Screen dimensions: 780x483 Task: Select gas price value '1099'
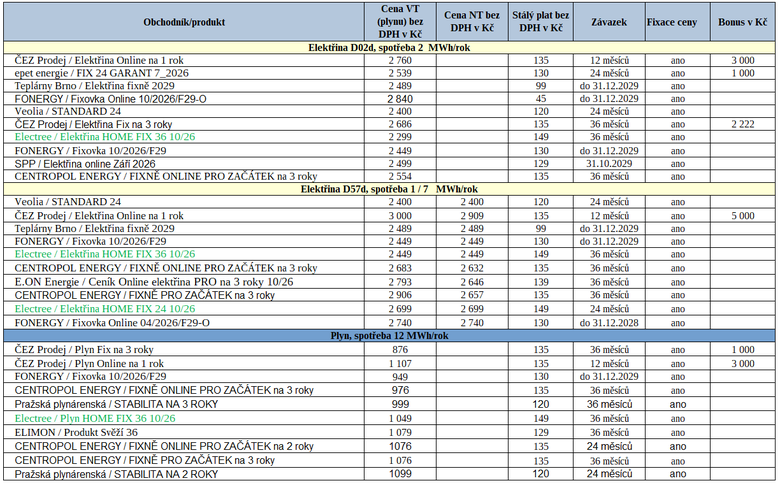(400, 474)
